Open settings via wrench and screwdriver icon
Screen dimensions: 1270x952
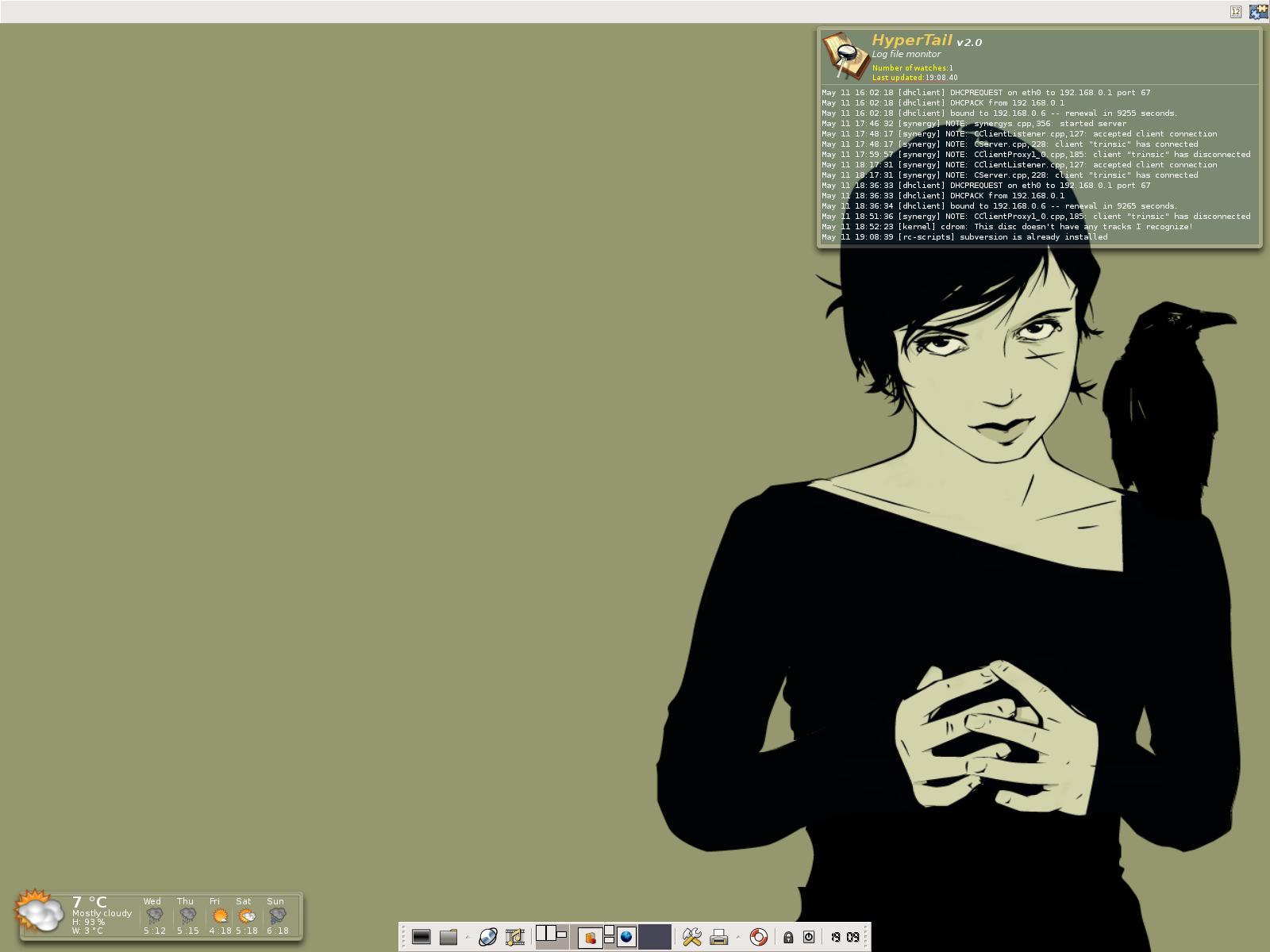pos(692,937)
